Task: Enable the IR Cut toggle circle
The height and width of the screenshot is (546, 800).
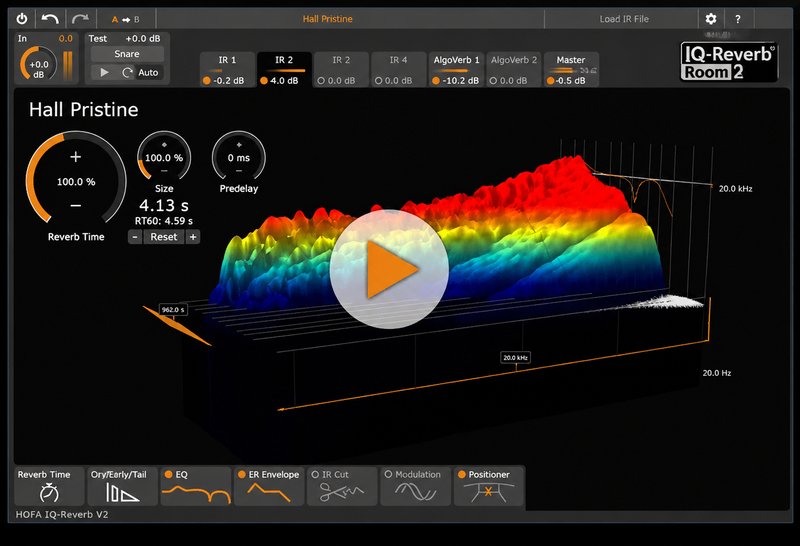Action: pyautogui.click(x=315, y=474)
